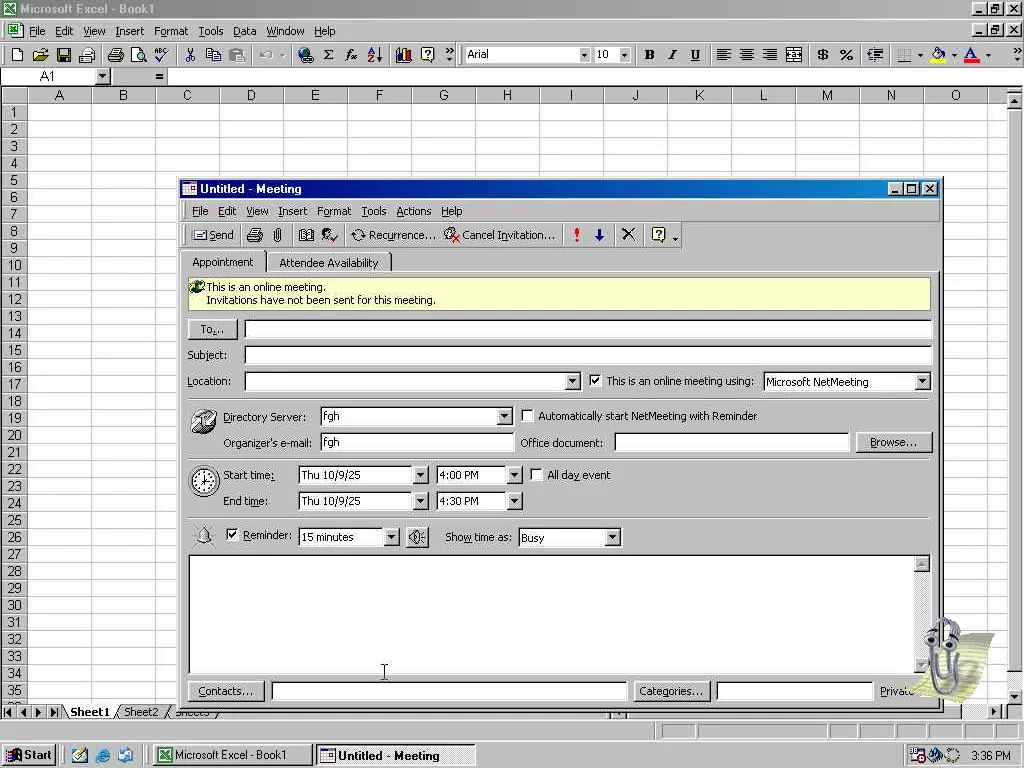Expand the Microsoft NetMeeting dropdown

[x=922, y=381]
